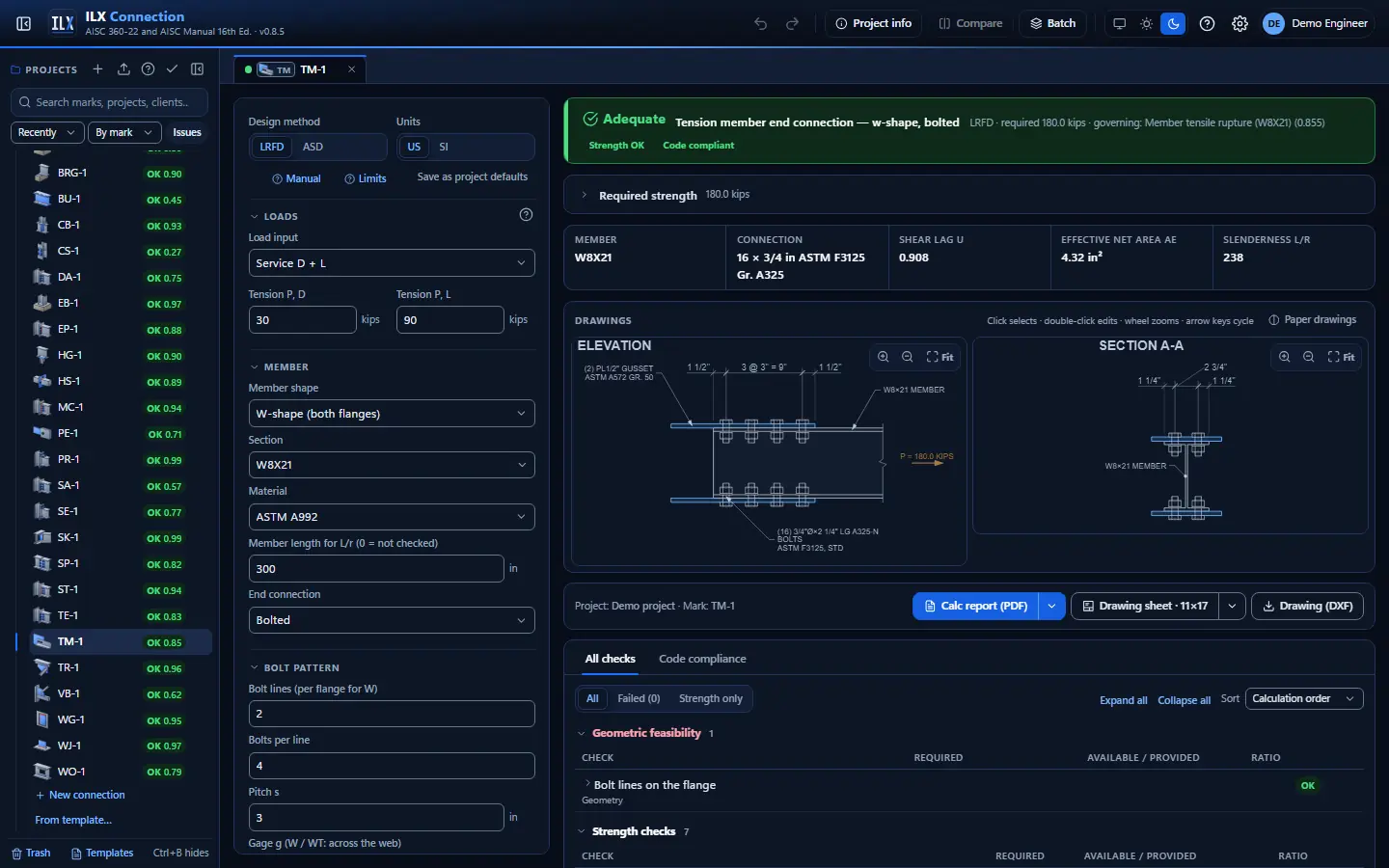The image size is (1389, 868).
Task: Click New connection link
Action: (80, 795)
